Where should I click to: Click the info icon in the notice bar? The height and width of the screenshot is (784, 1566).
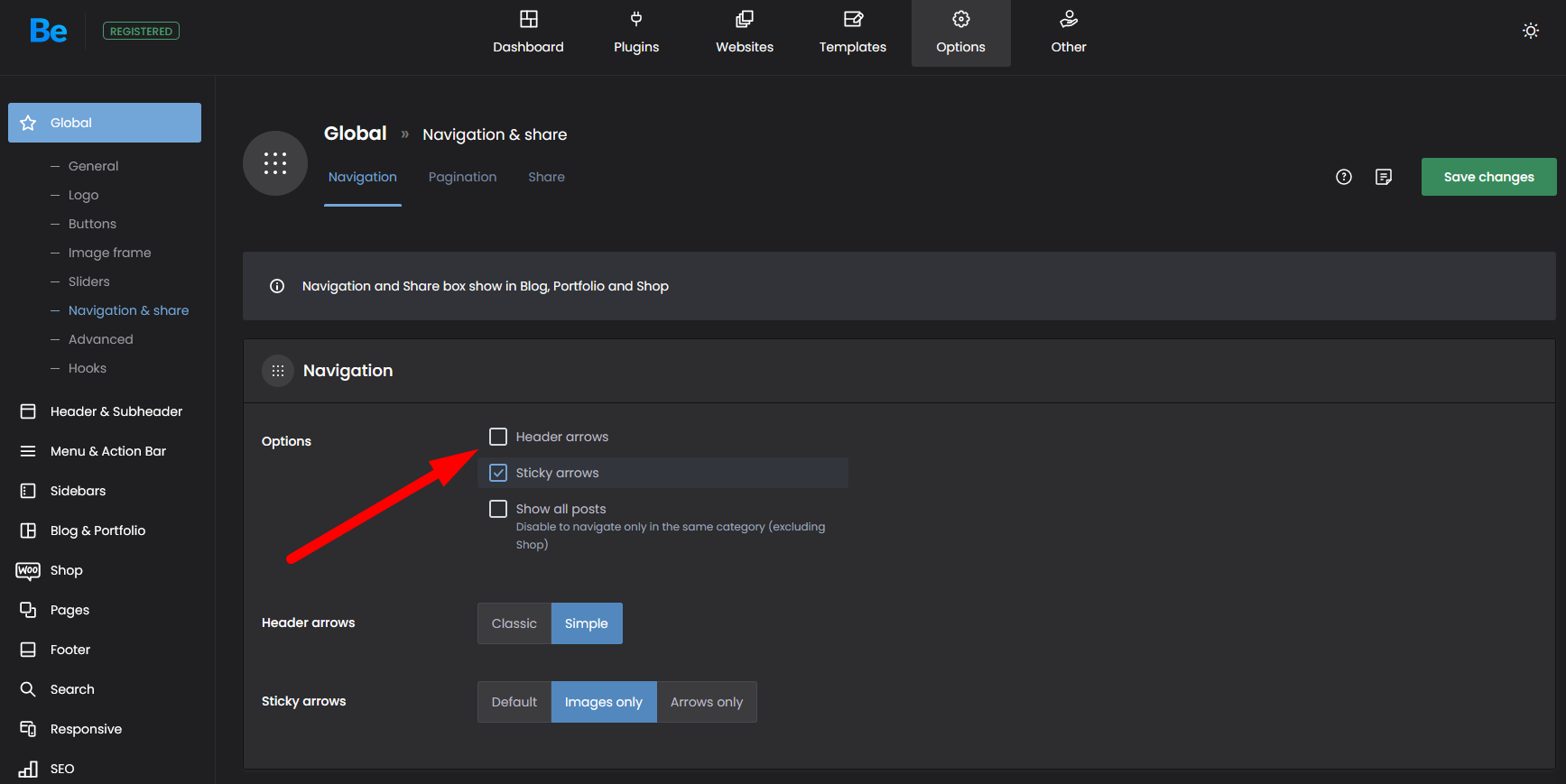pyautogui.click(x=277, y=286)
